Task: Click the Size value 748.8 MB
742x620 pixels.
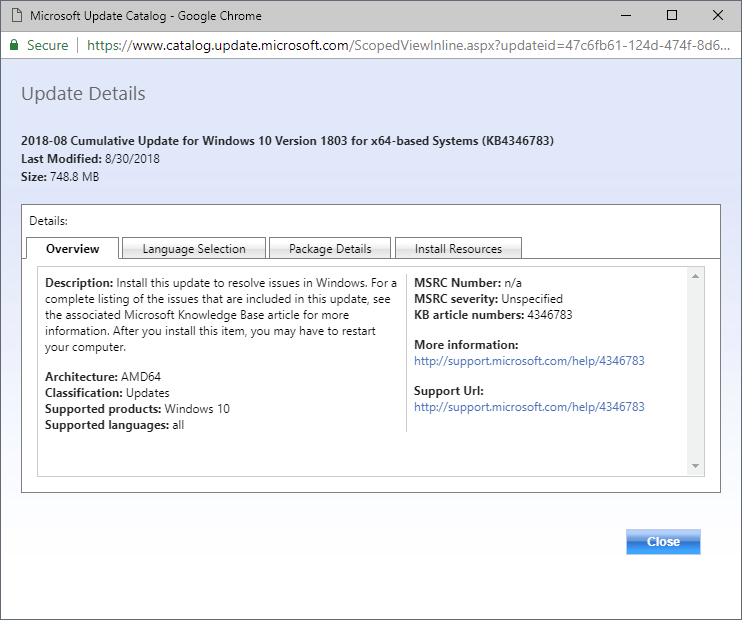Action: click(x=74, y=177)
